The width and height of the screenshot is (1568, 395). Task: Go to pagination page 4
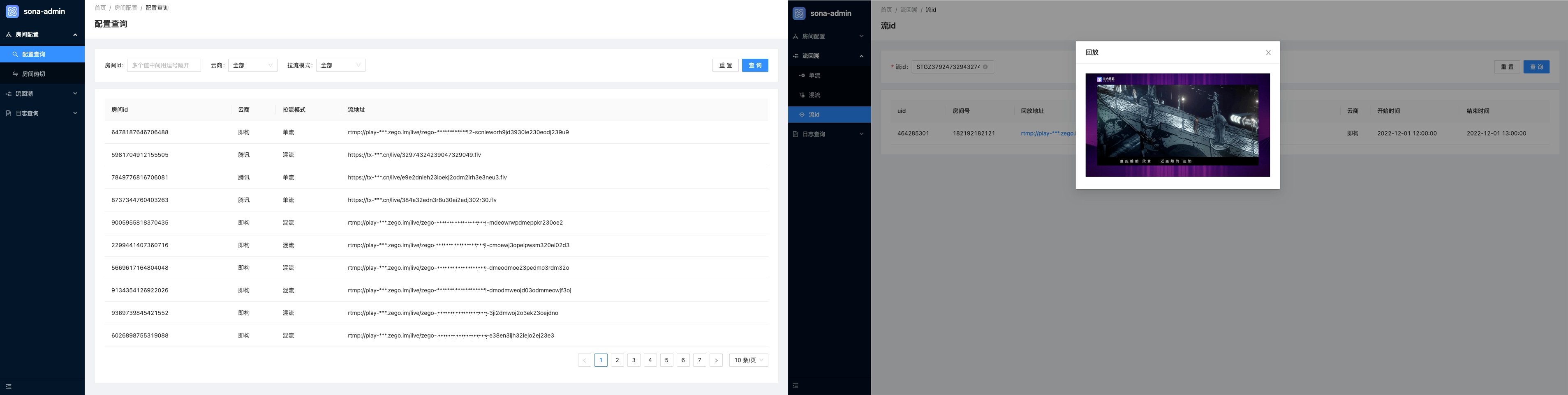pyautogui.click(x=650, y=361)
